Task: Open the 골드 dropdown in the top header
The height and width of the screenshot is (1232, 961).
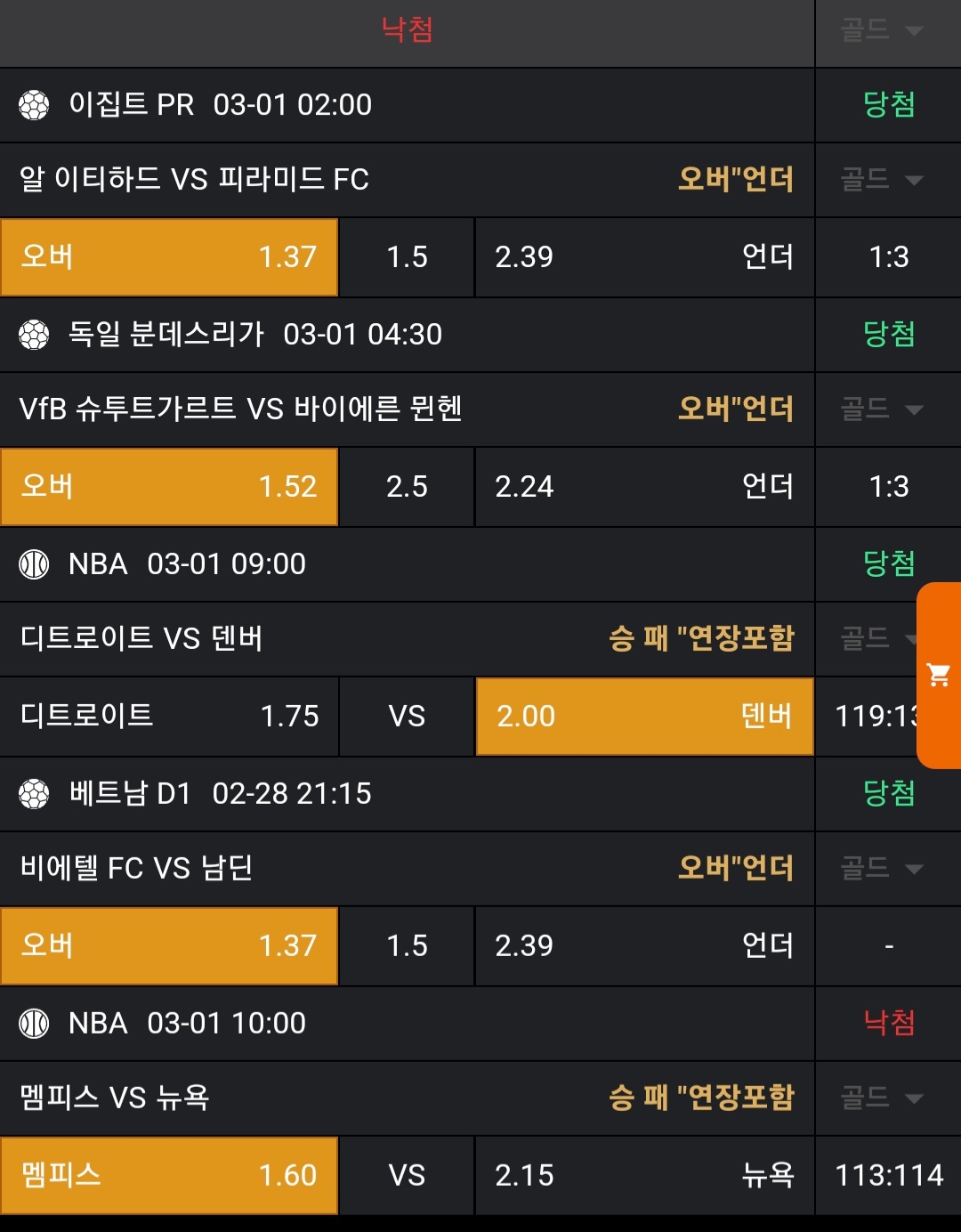Action: [x=881, y=31]
